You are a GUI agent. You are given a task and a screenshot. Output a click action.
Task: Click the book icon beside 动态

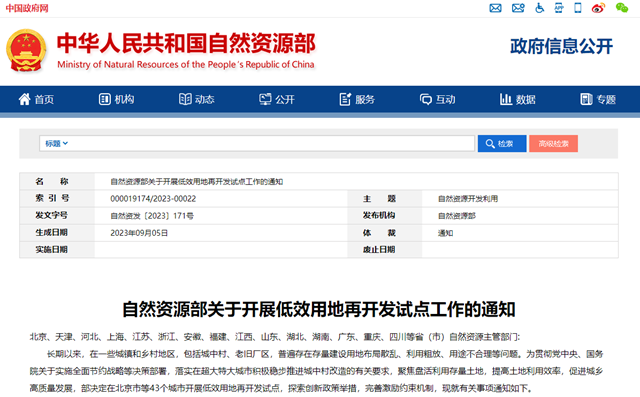click(x=185, y=99)
